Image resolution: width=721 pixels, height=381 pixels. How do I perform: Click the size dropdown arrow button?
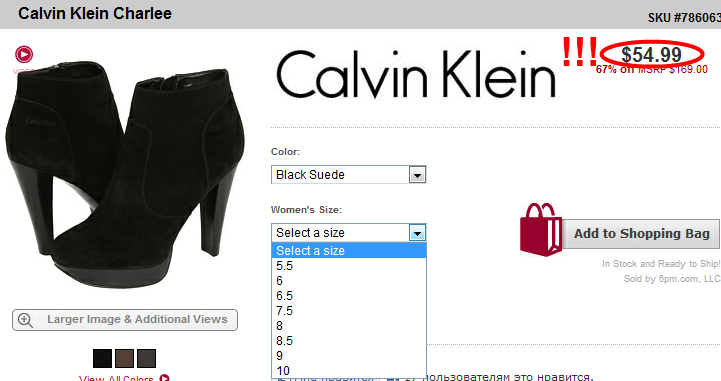(417, 233)
